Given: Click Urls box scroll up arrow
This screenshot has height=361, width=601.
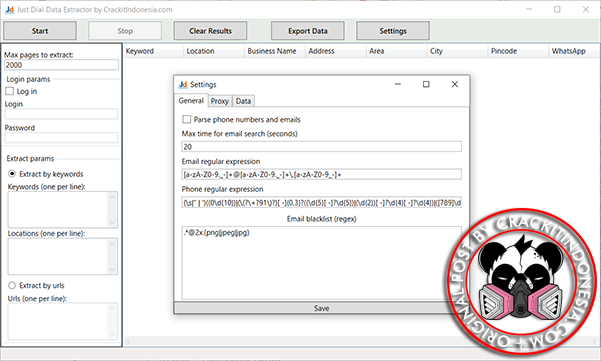Looking at the screenshot, I should pos(112,308).
